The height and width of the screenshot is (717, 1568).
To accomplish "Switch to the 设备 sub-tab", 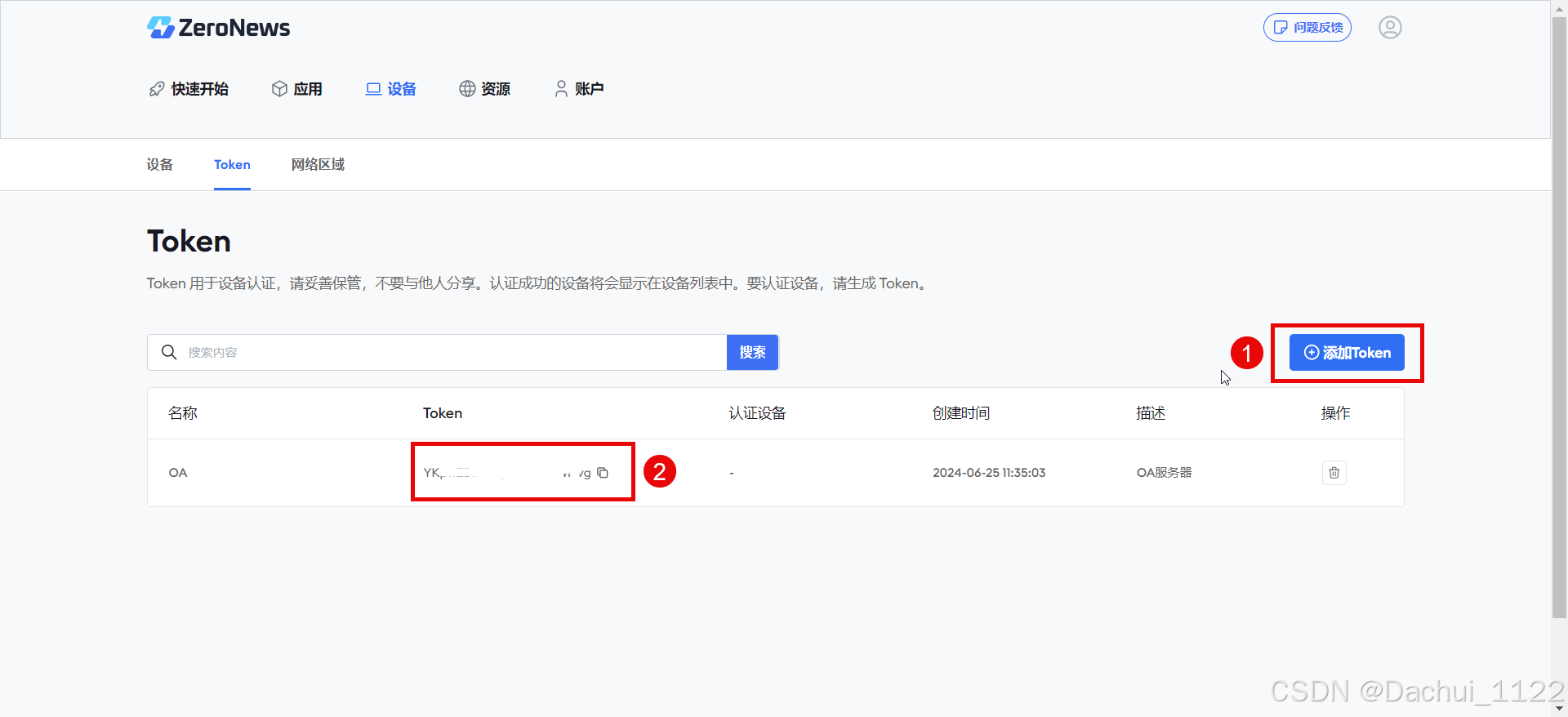I will pos(160,165).
